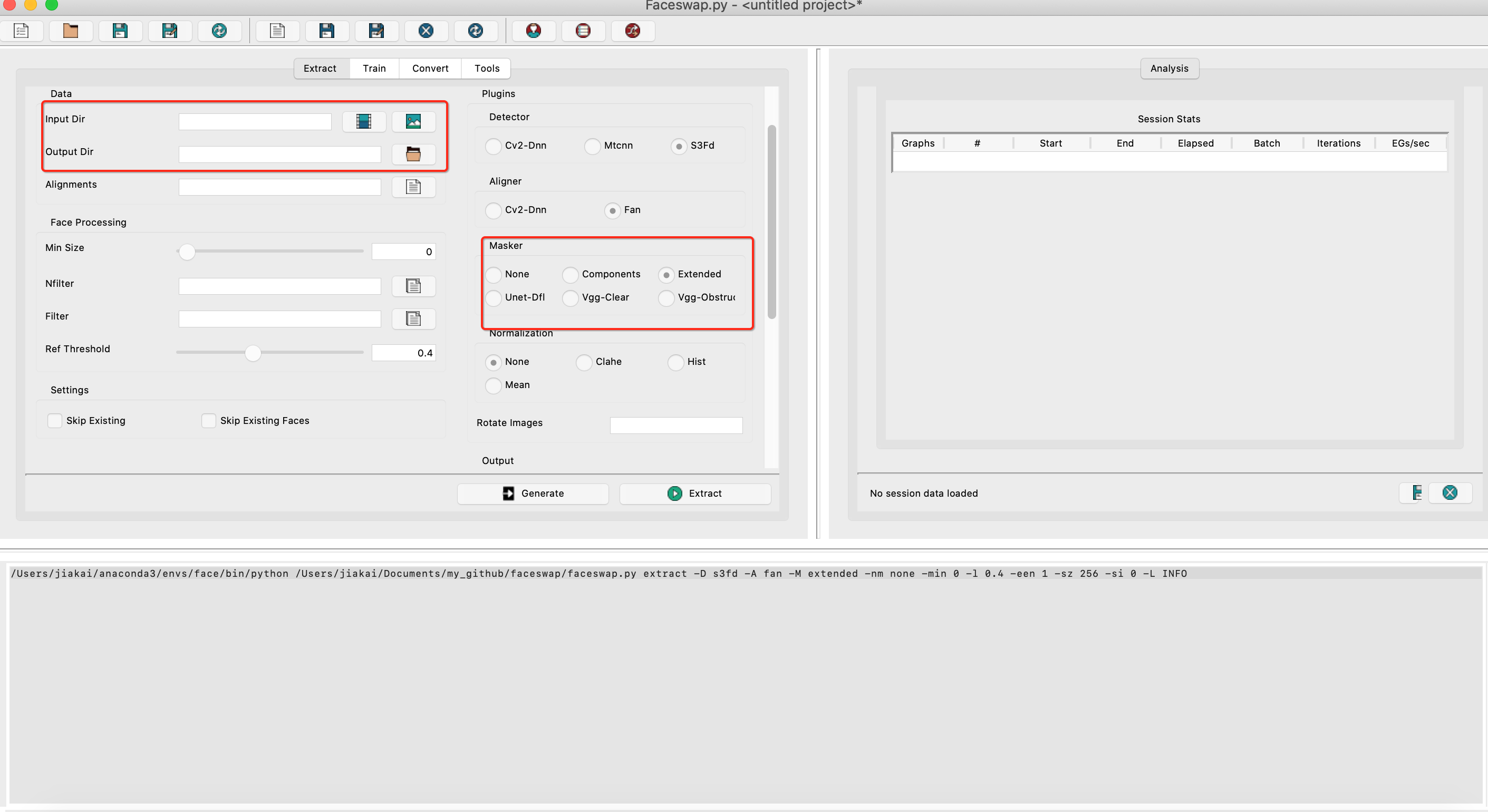Browse for input video with film icon
Screen dimensions: 1488x812
pyautogui.click(x=363, y=121)
